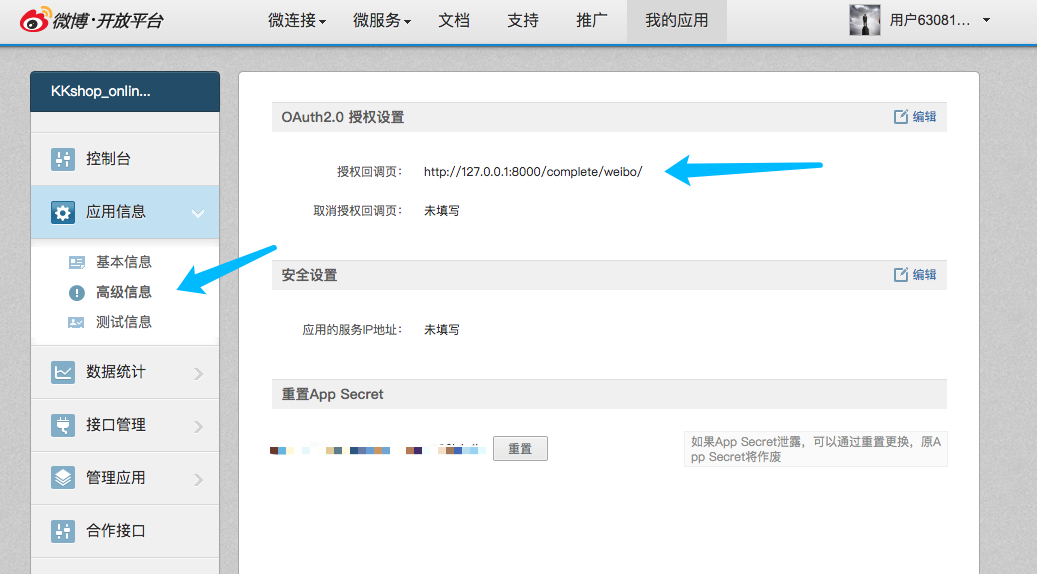Click 编辑 link for OAuth2.0 授权设置
The width and height of the screenshot is (1037, 574).
925,116
